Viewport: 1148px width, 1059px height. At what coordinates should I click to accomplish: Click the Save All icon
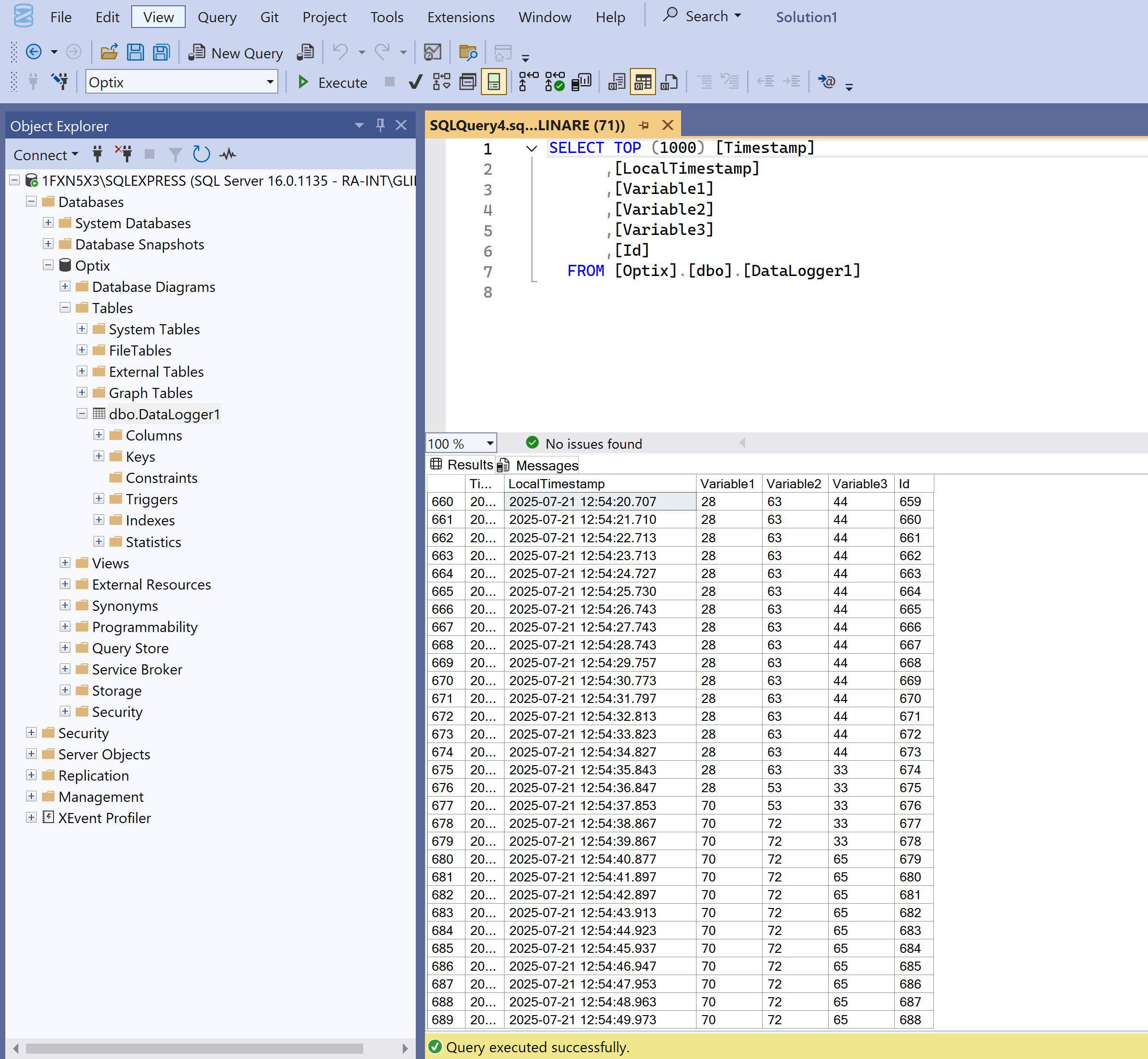pyautogui.click(x=162, y=52)
